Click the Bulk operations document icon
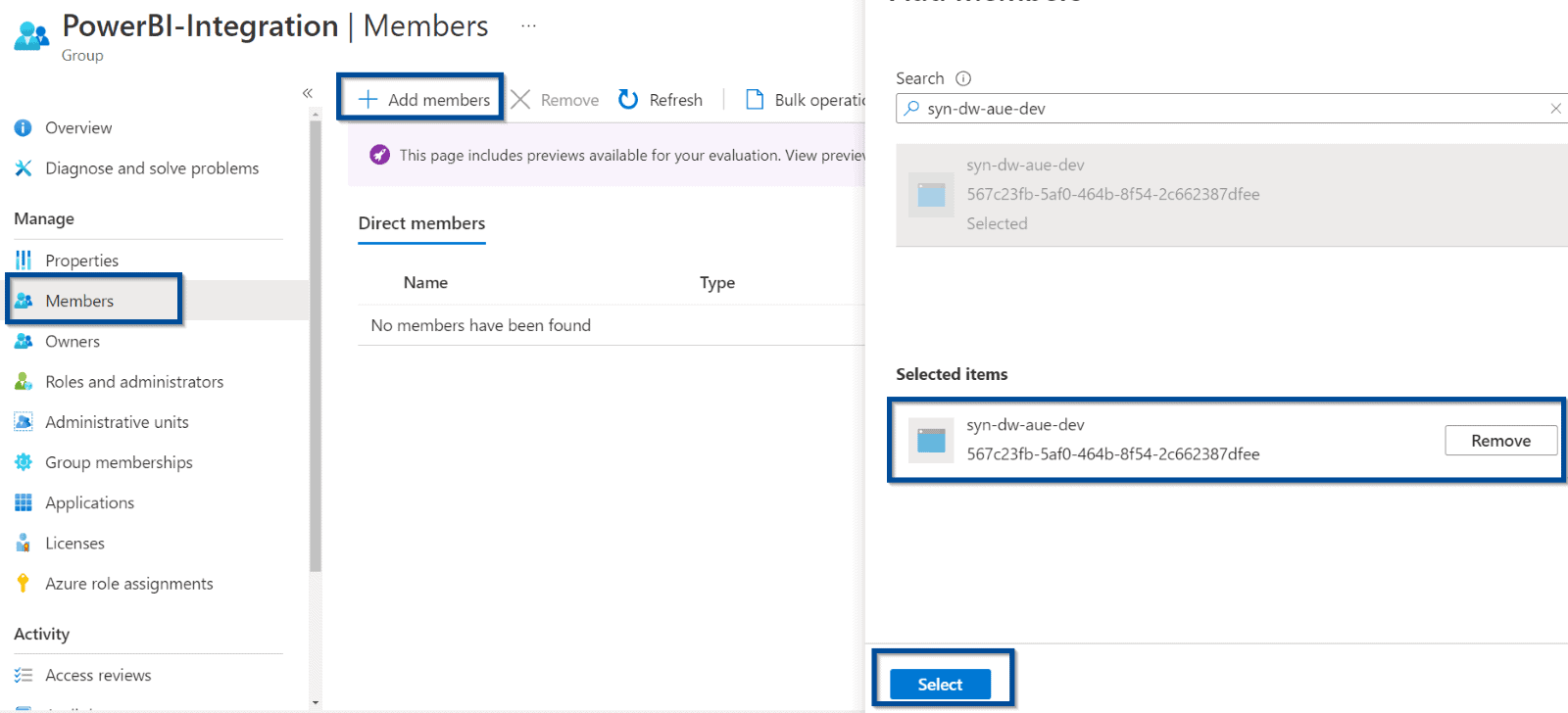1568x713 pixels. tap(755, 99)
